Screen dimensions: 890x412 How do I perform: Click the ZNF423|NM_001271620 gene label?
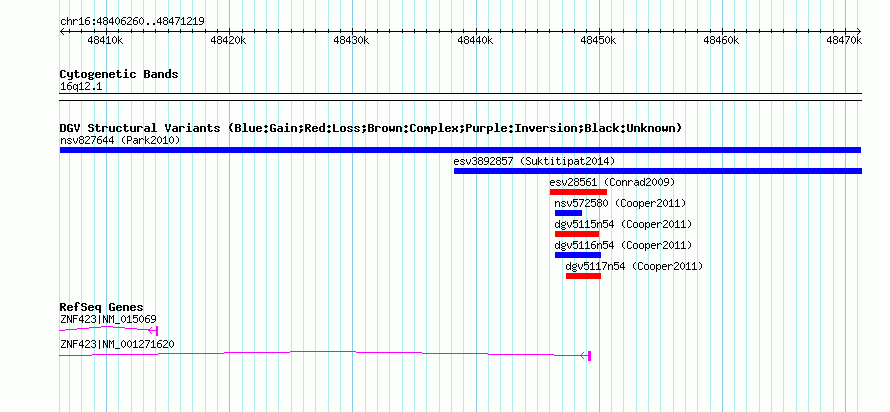click(117, 344)
